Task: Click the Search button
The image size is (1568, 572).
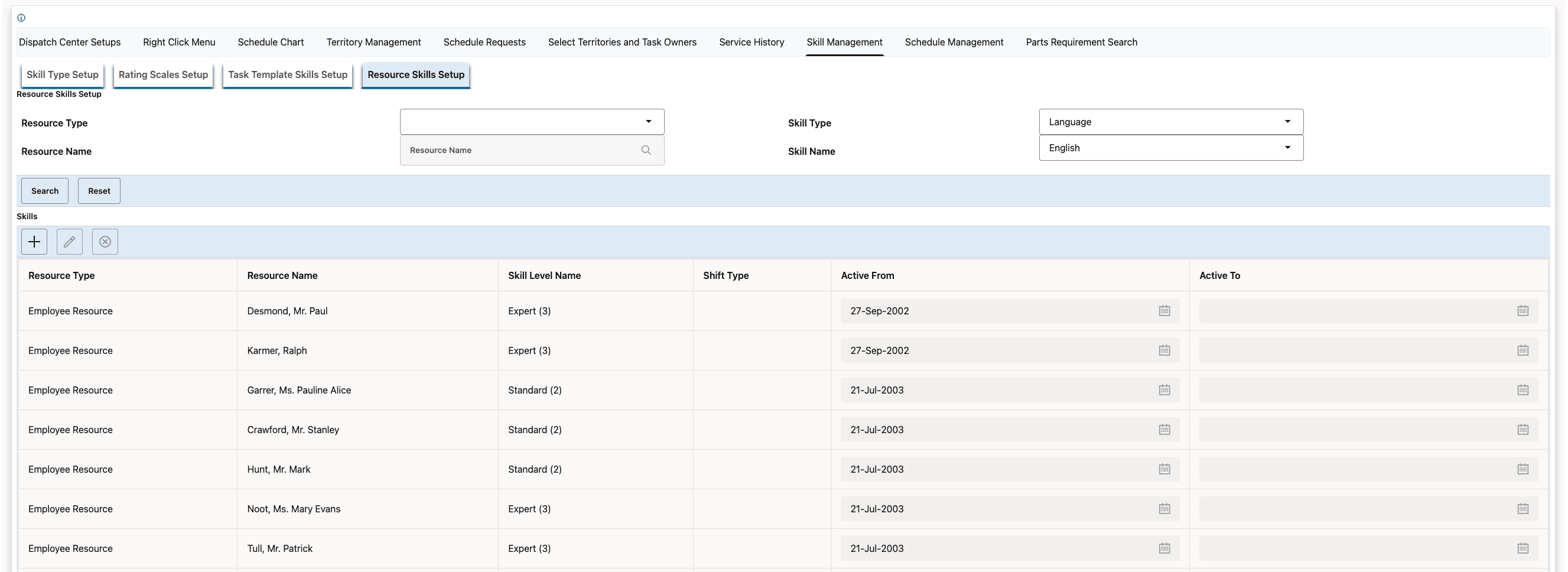Action: coord(45,191)
